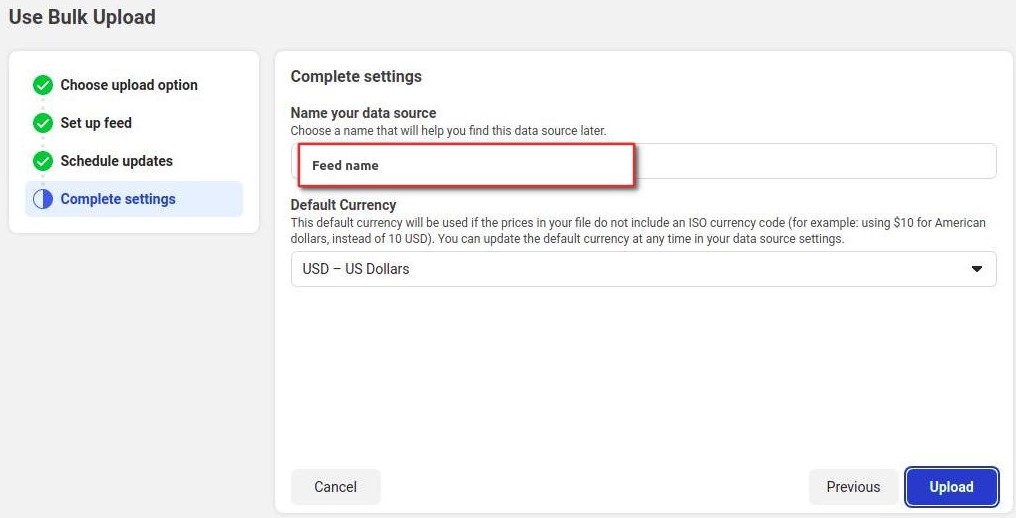Click Complete settings panel heading
The image size is (1016, 518).
coord(356,77)
